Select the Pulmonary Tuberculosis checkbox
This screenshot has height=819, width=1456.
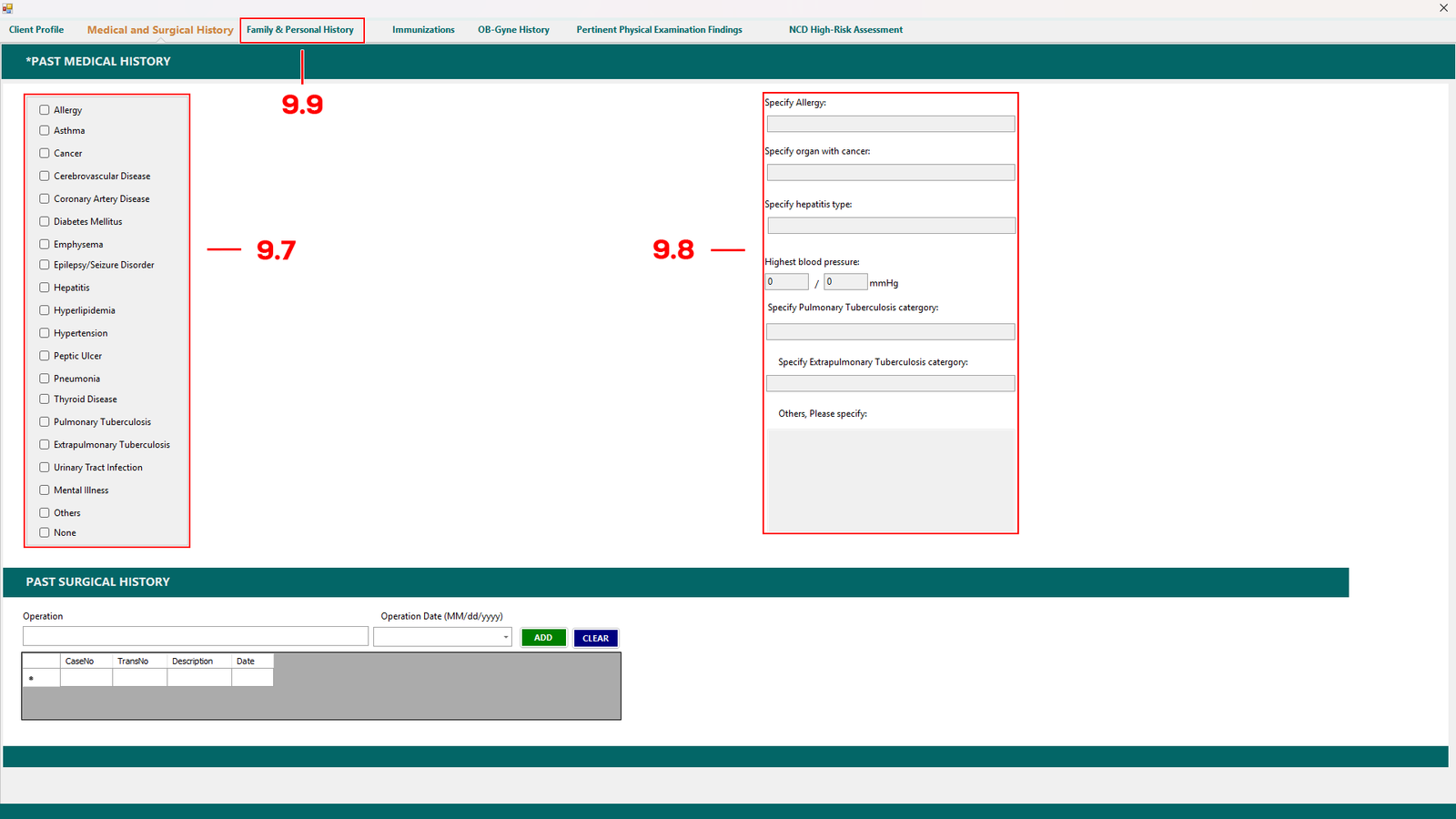tap(45, 422)
